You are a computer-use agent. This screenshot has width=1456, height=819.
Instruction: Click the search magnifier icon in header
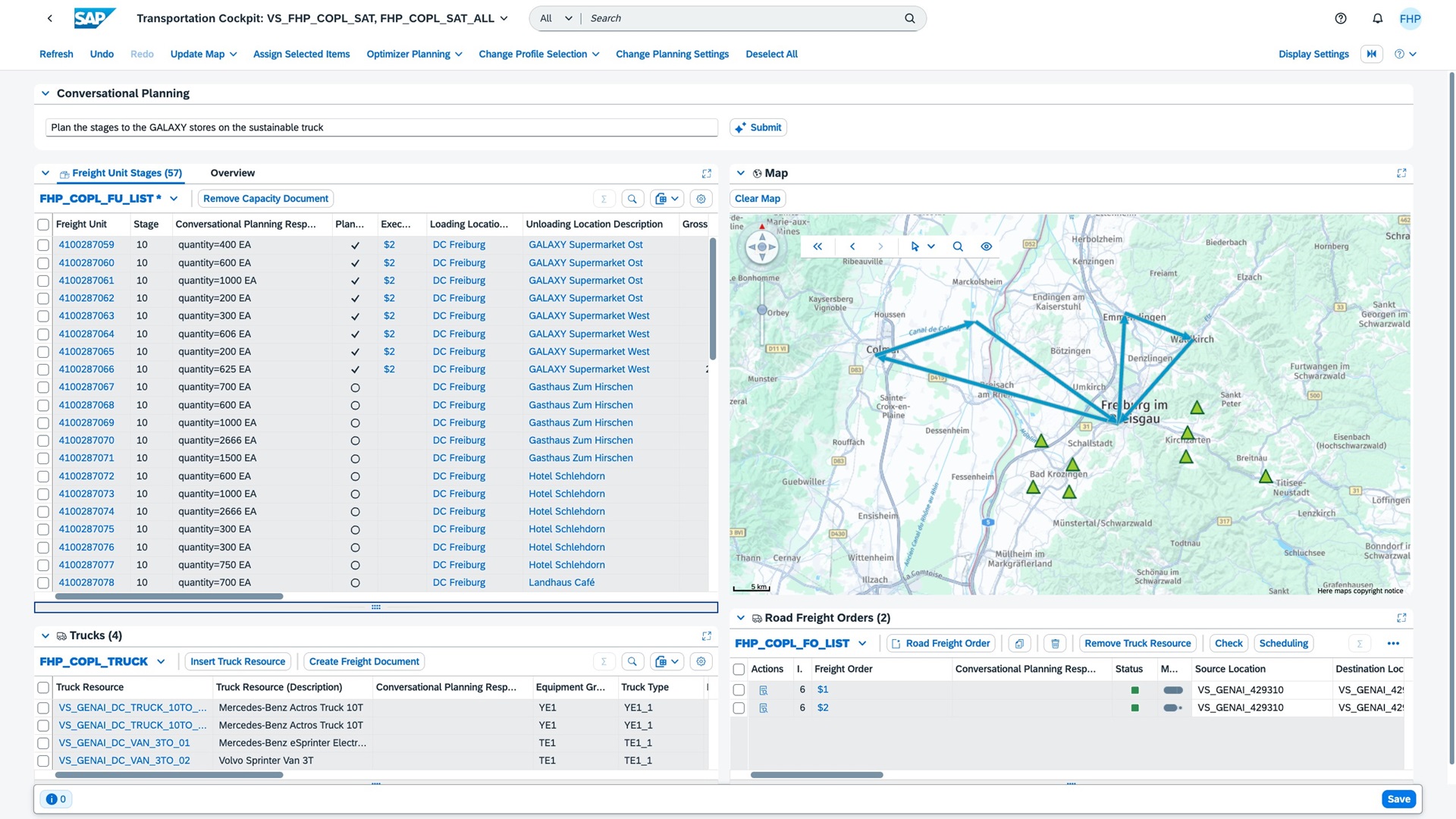point(909,18)
